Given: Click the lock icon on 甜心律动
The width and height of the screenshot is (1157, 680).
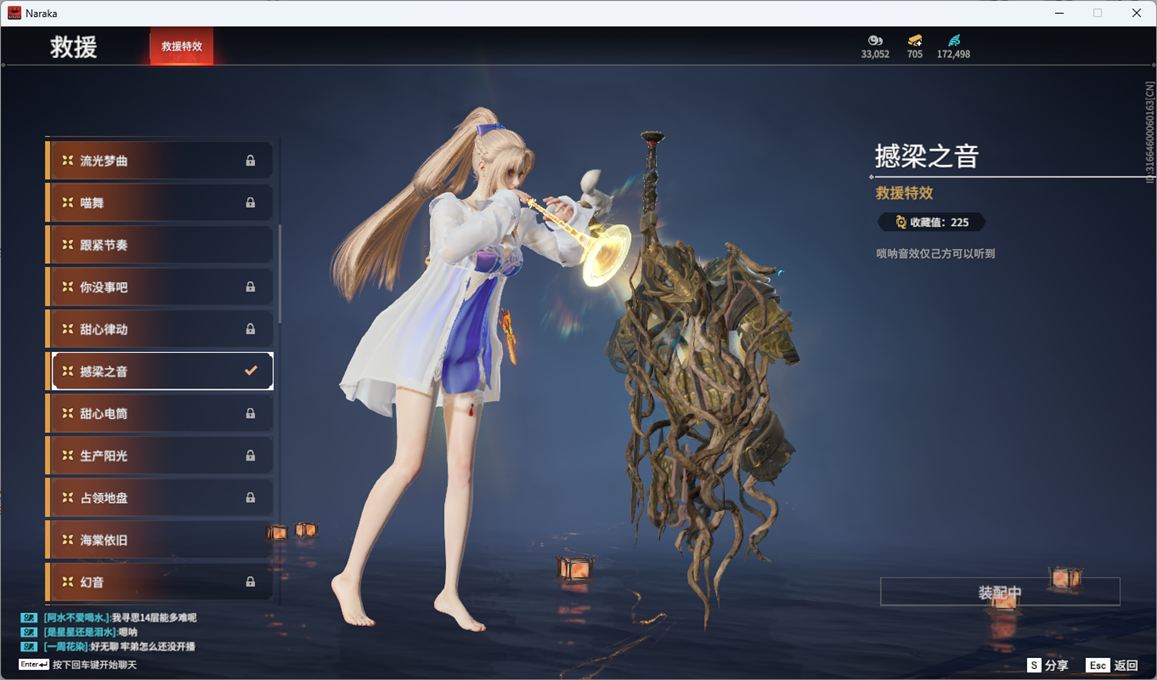Looking at the screenshot, I should pos(250,328).
